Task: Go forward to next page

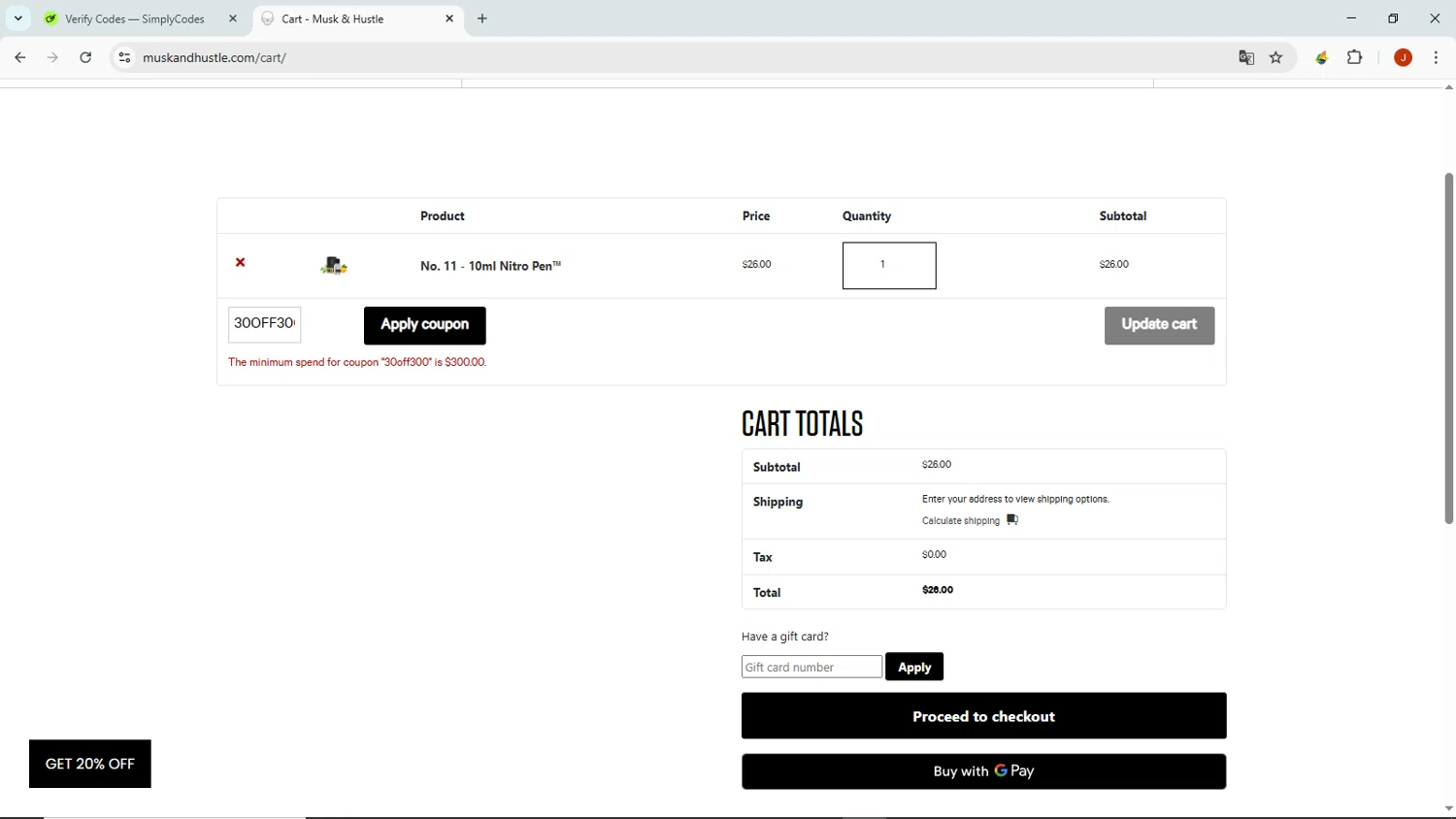Action: [x=53, y=57]
